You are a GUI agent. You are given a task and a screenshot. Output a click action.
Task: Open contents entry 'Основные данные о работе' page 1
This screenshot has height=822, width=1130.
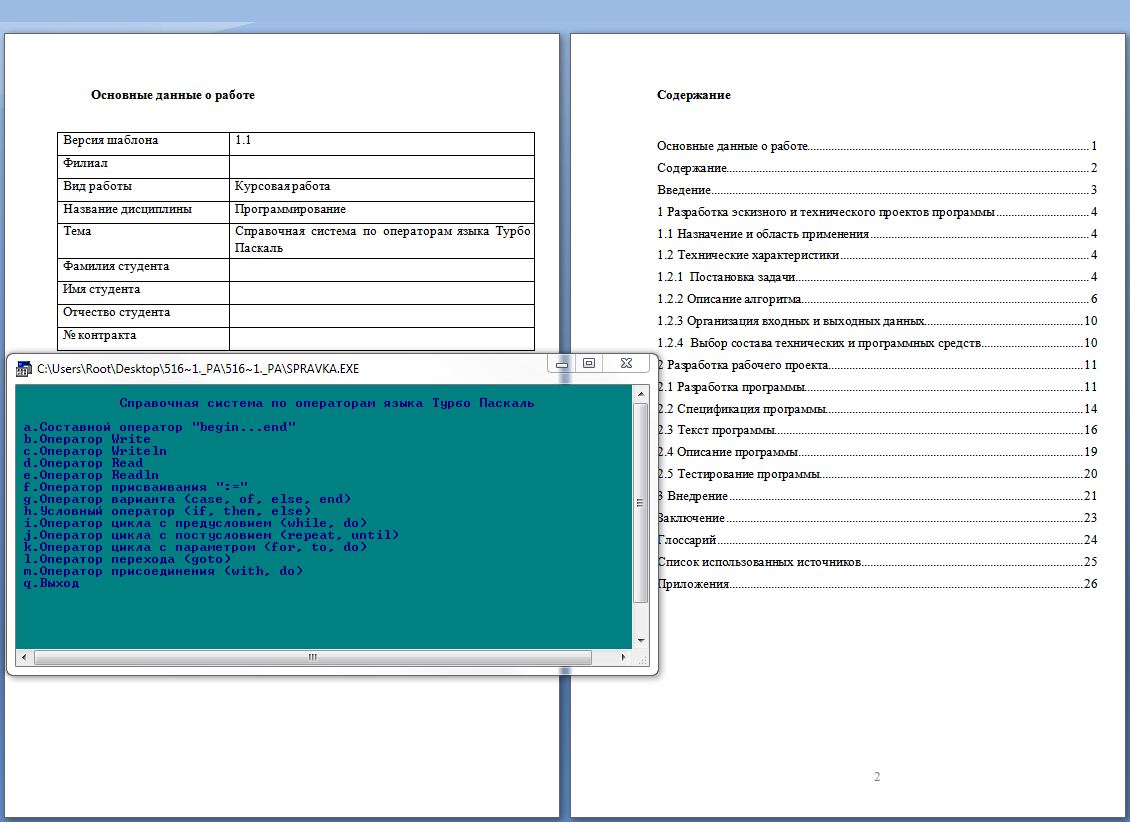tap(877, 146)
